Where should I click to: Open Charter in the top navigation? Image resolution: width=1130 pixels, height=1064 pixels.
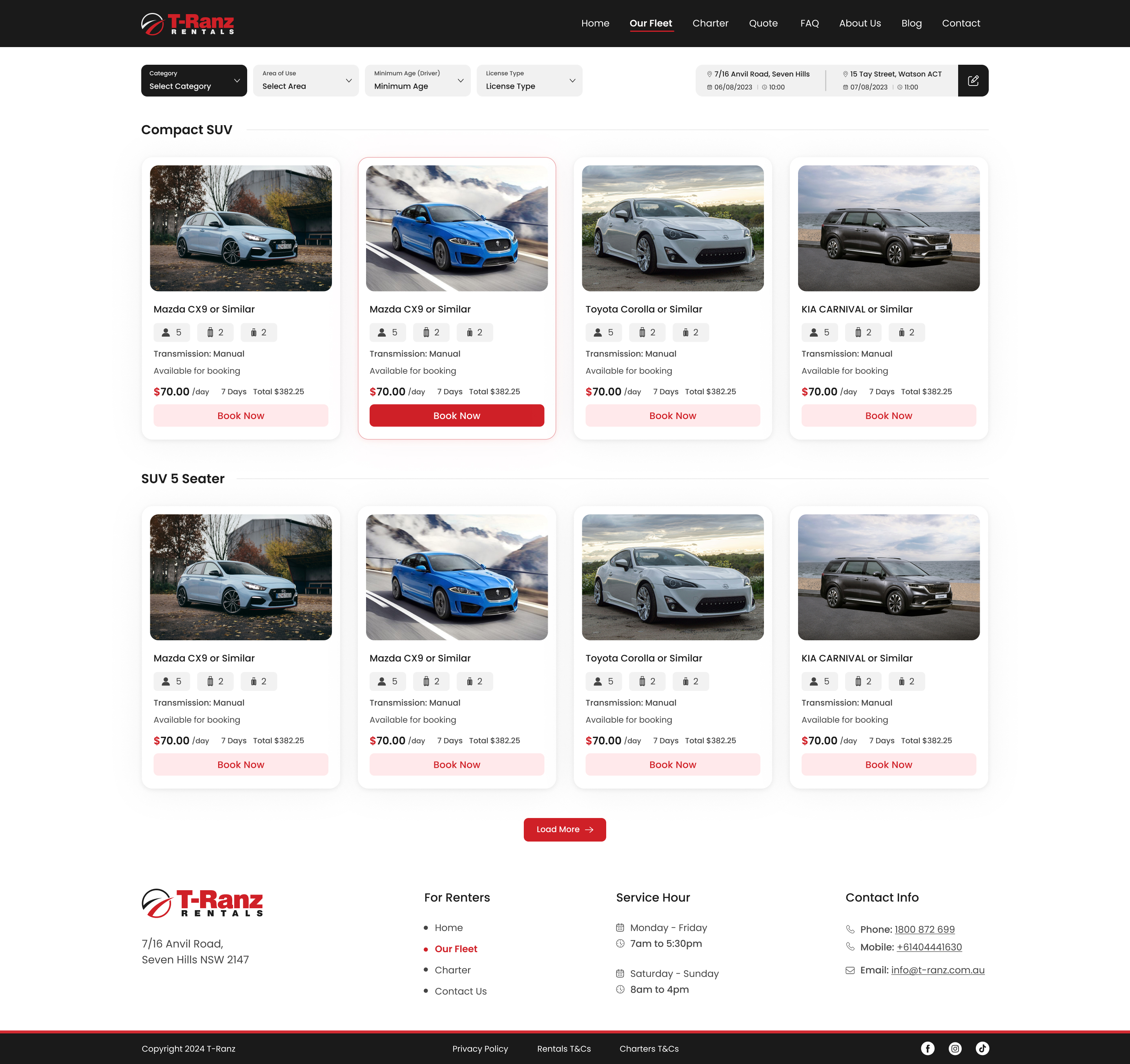click(x=710, y=23)
